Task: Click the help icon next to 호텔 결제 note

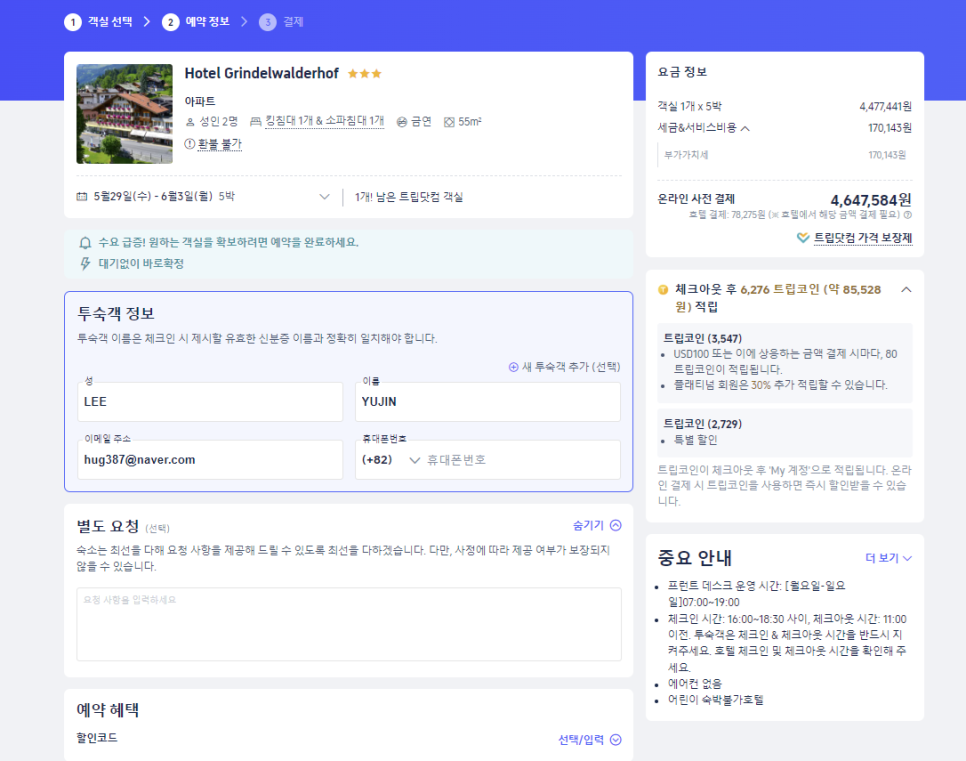Action: click(907, 215)
